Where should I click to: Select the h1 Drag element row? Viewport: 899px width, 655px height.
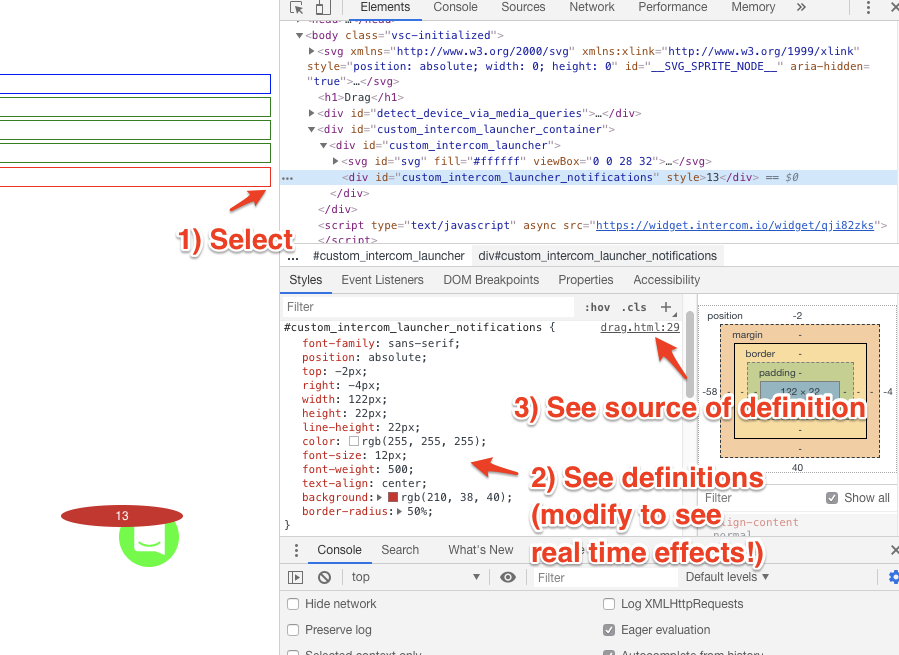tap(361, 98)
